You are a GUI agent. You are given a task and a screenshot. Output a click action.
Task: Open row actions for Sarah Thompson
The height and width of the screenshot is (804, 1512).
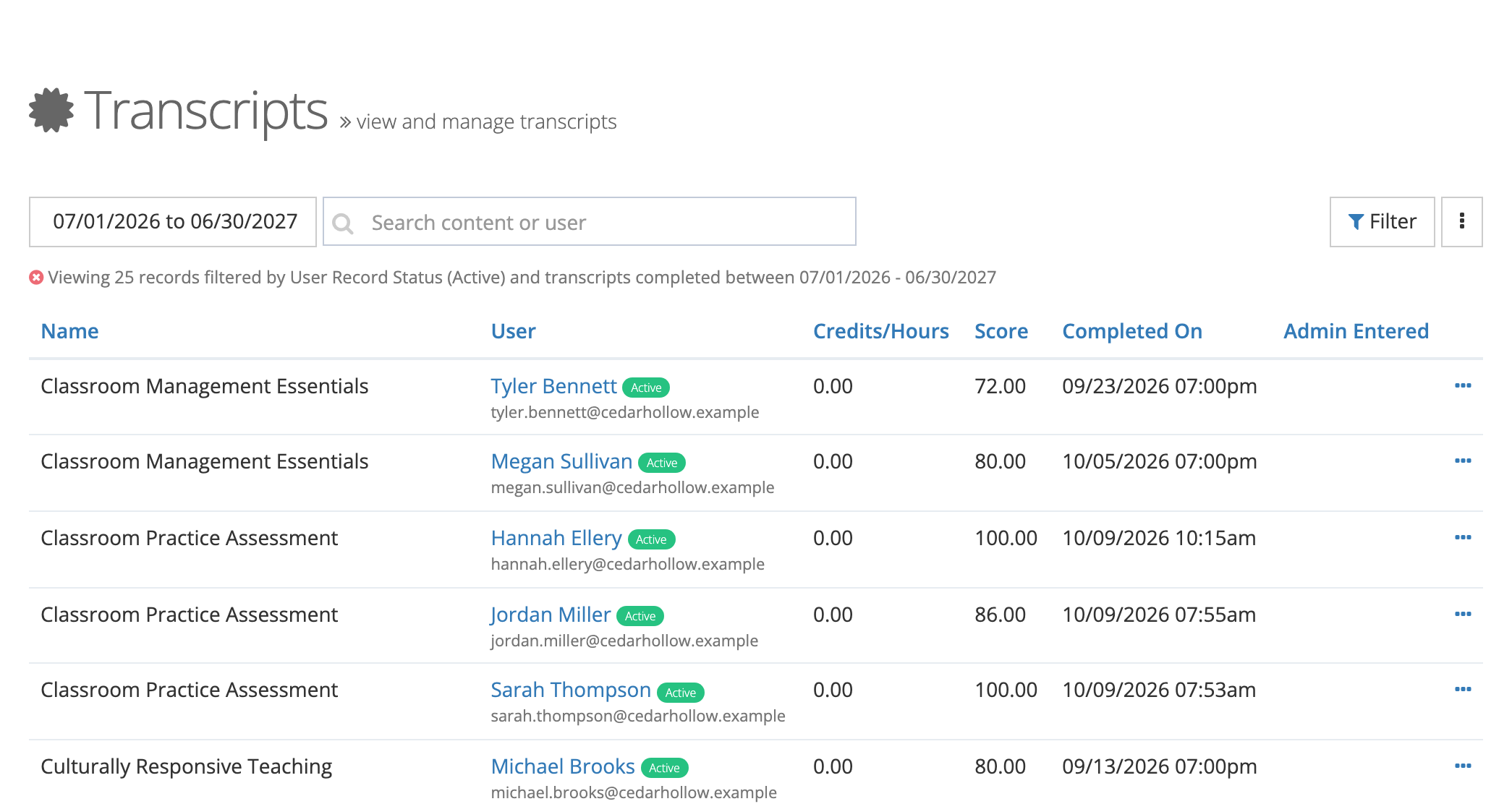pyautogui.click(x=1463, y=690)
